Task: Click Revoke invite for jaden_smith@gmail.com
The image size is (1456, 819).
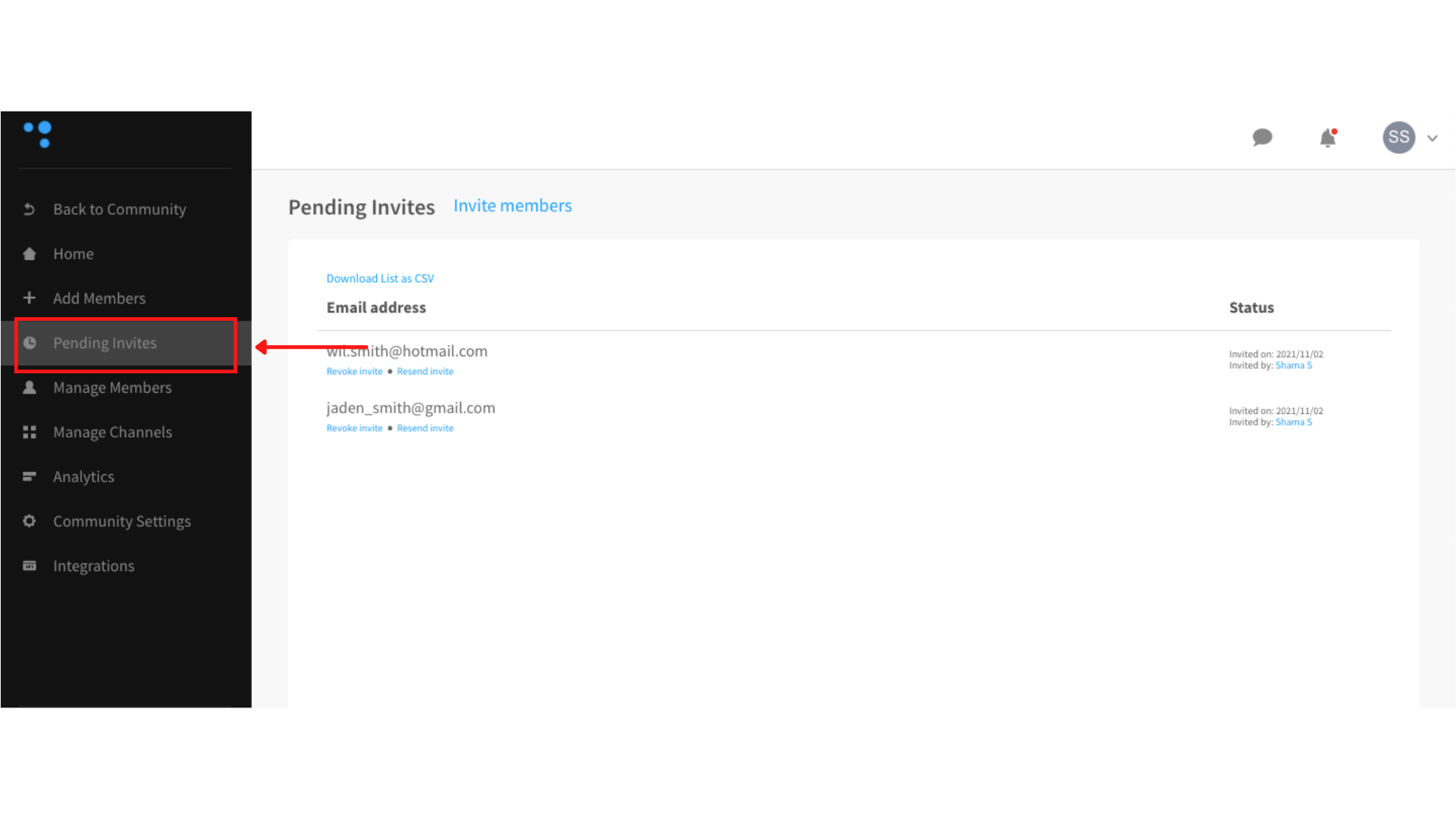Action: tap(354, 427)
